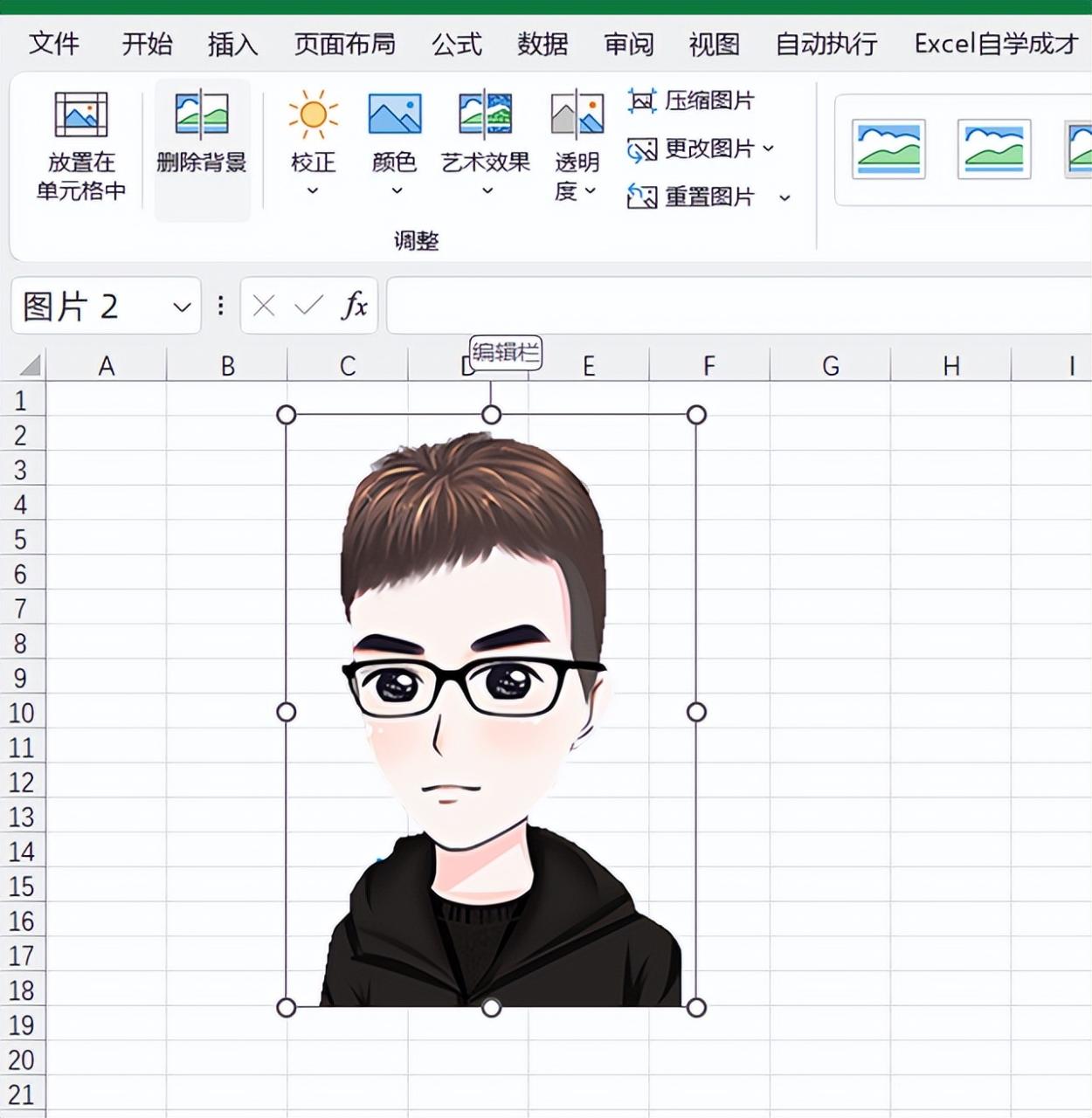1092x1118 pixels.
Task: Click the fx insert function icon
Action: (355, 306)
